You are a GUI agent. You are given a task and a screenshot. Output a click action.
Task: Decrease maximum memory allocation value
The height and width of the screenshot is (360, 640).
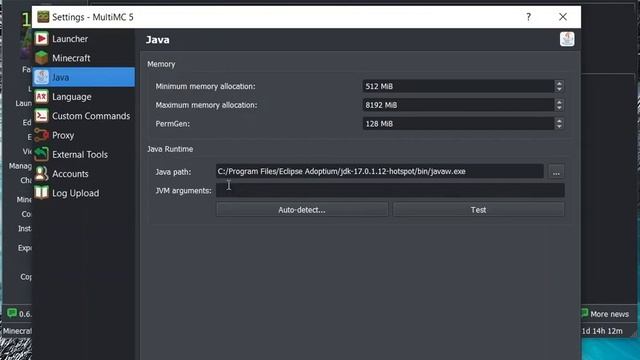(x=559, y=108)
